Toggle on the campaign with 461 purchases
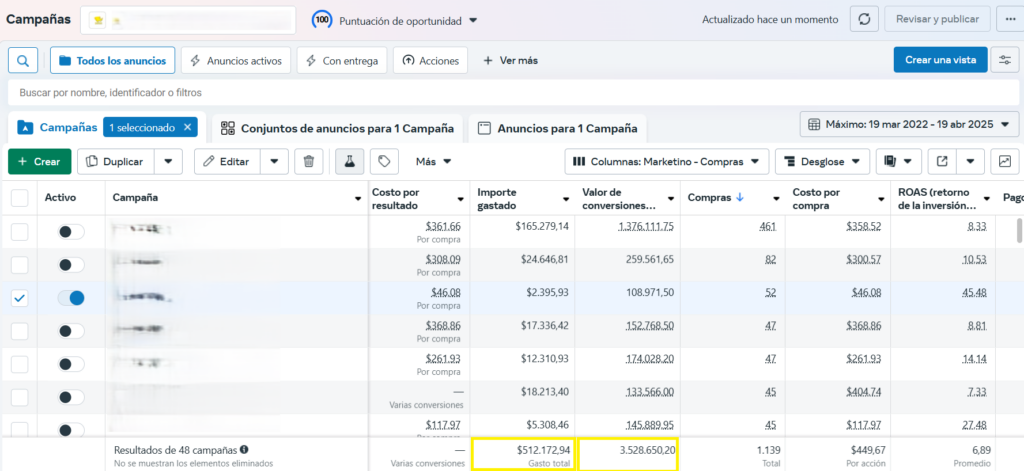The image size is (1024, 471). (x=71, y=232)
